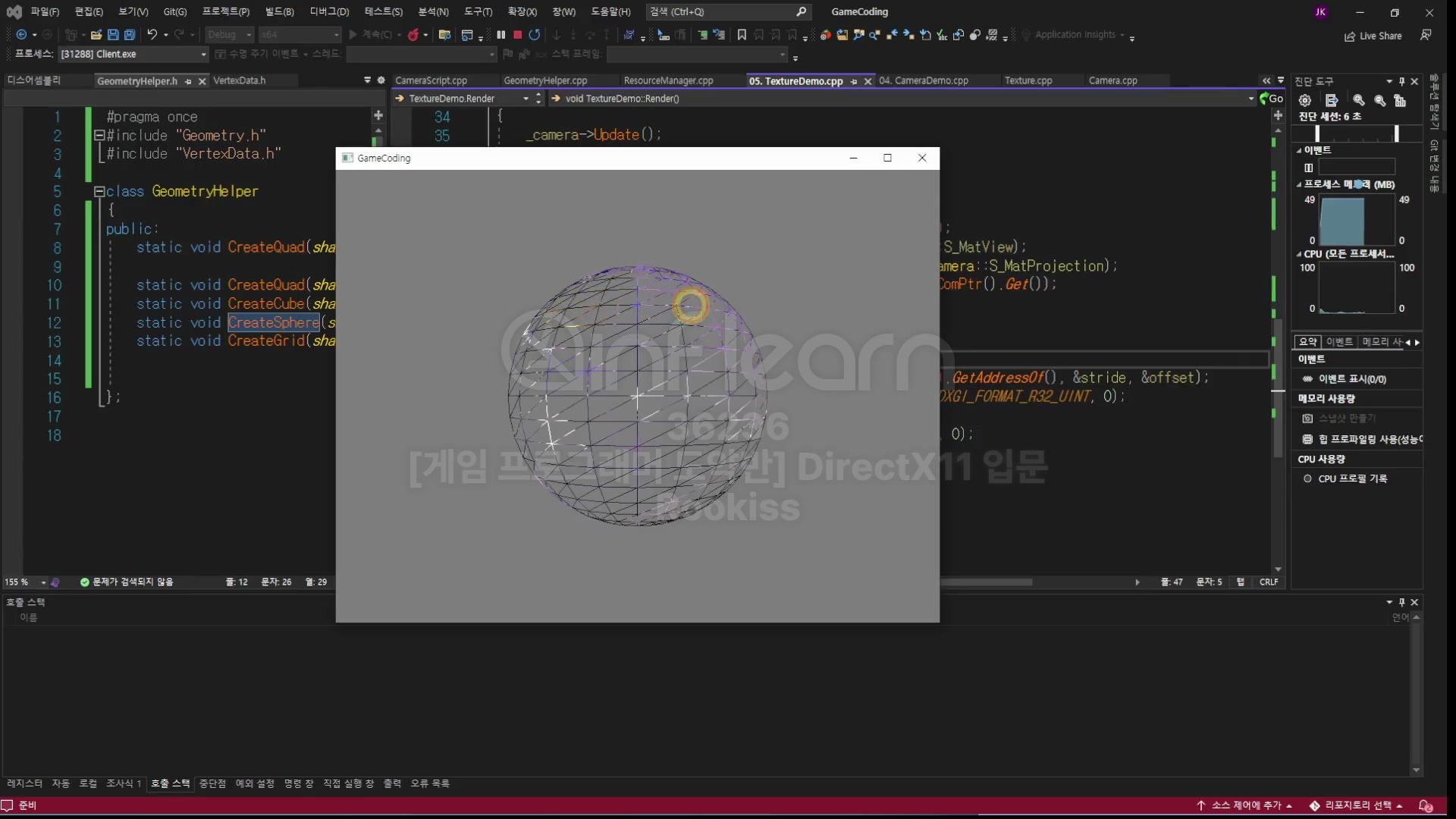Click Zoom In icon in diagnostic tools

pyautogui.click(x=1358, y=100)
